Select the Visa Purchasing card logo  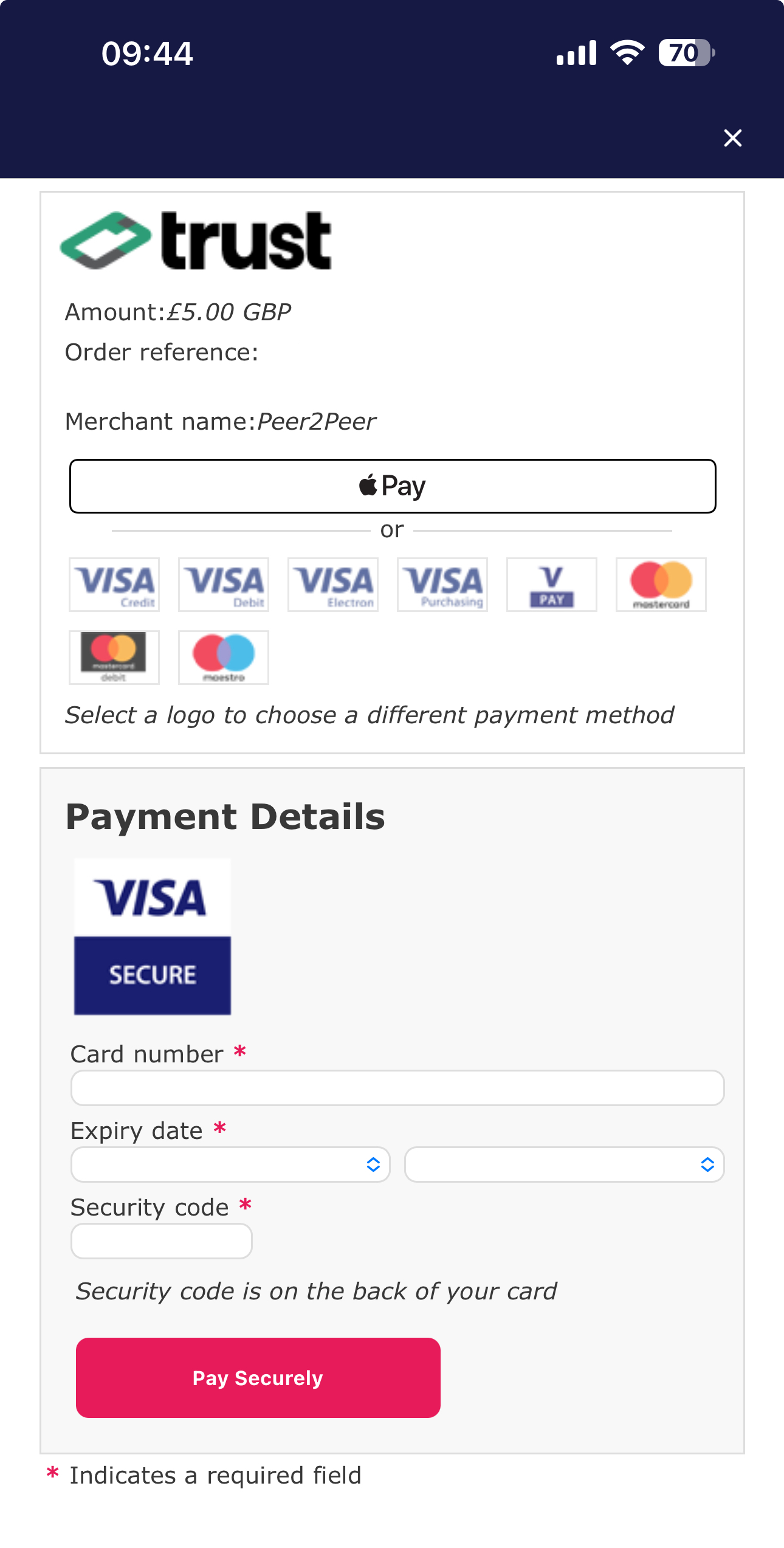tap(442, 585)
